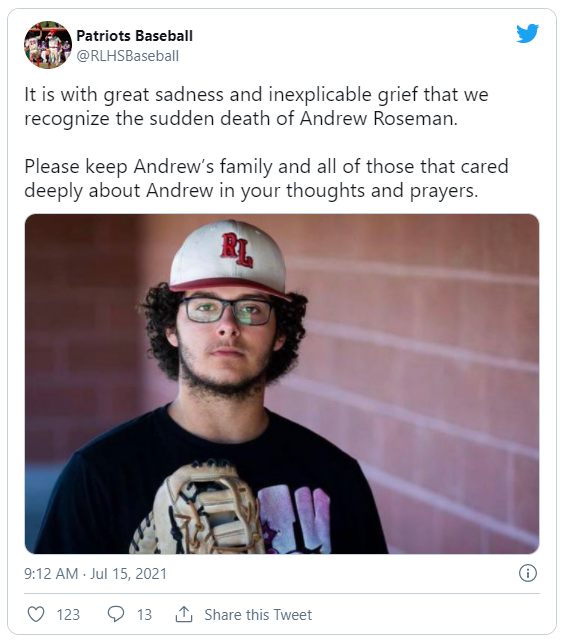This screenshot has width=563, height=641.
Task: Click the 123 likes count
Action: pos(68,614)
